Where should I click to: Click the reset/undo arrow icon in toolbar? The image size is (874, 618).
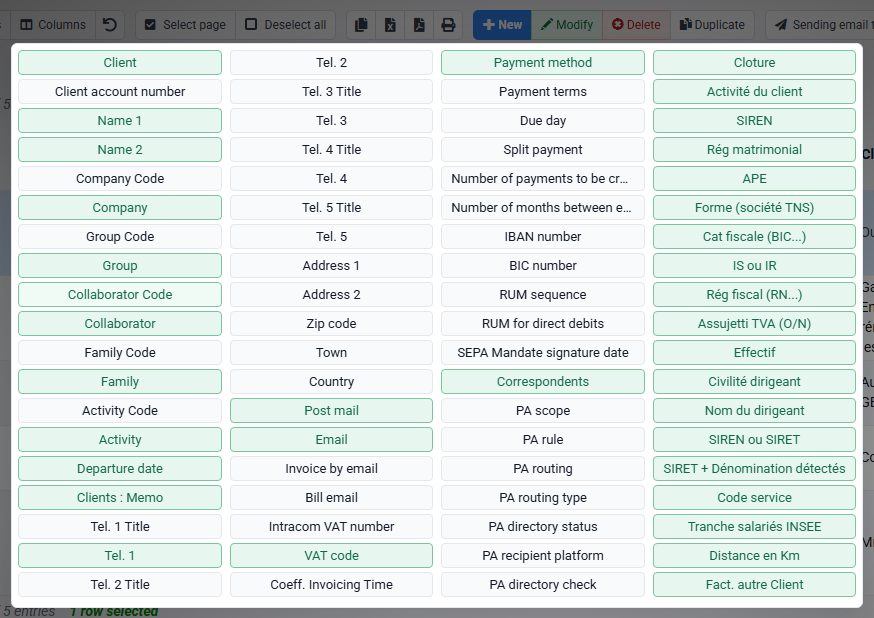[x=110, y=25]
